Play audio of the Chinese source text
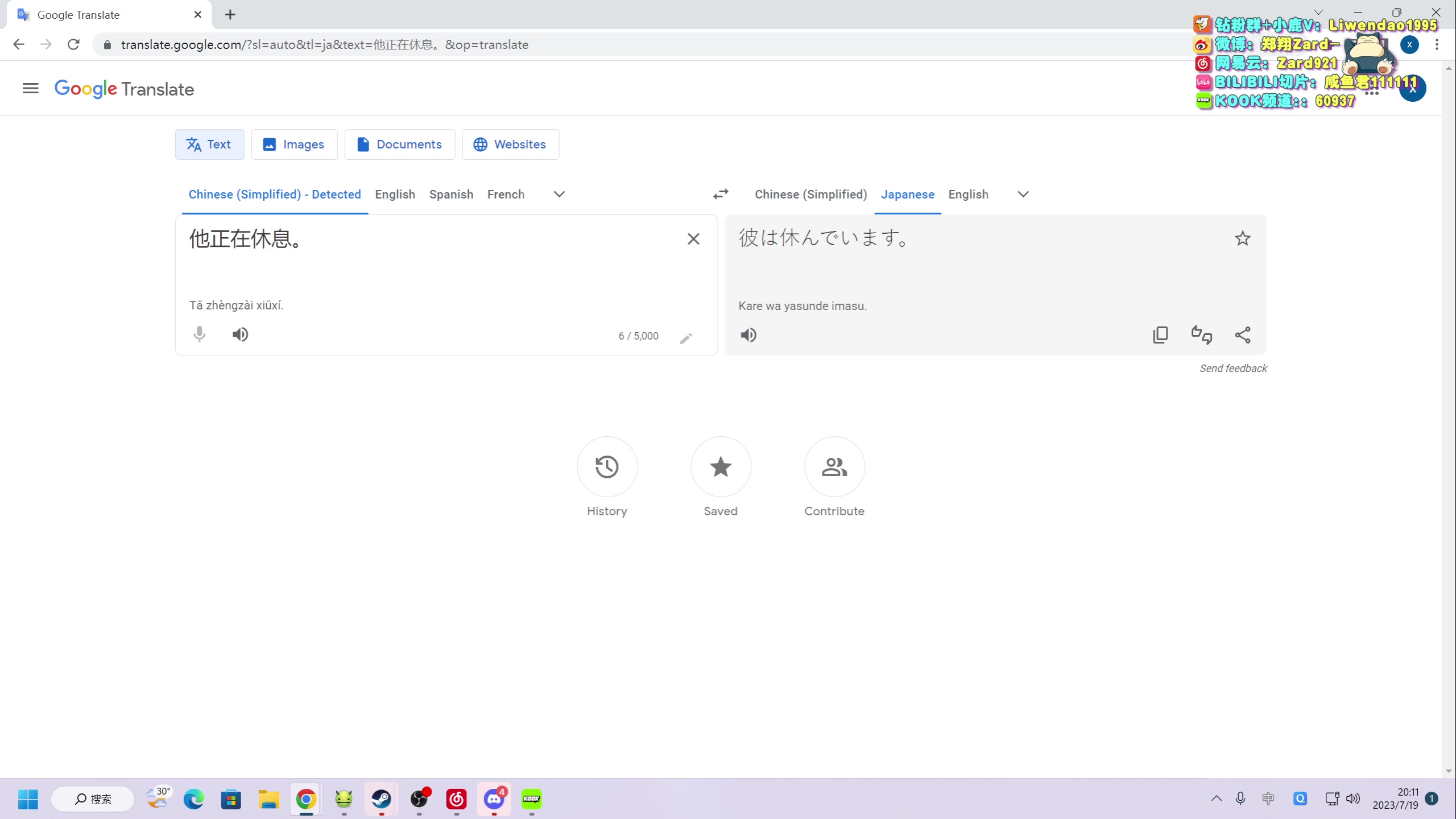Screen dimensions: 1456x819 pyautogui.click(x=240, y=334)
